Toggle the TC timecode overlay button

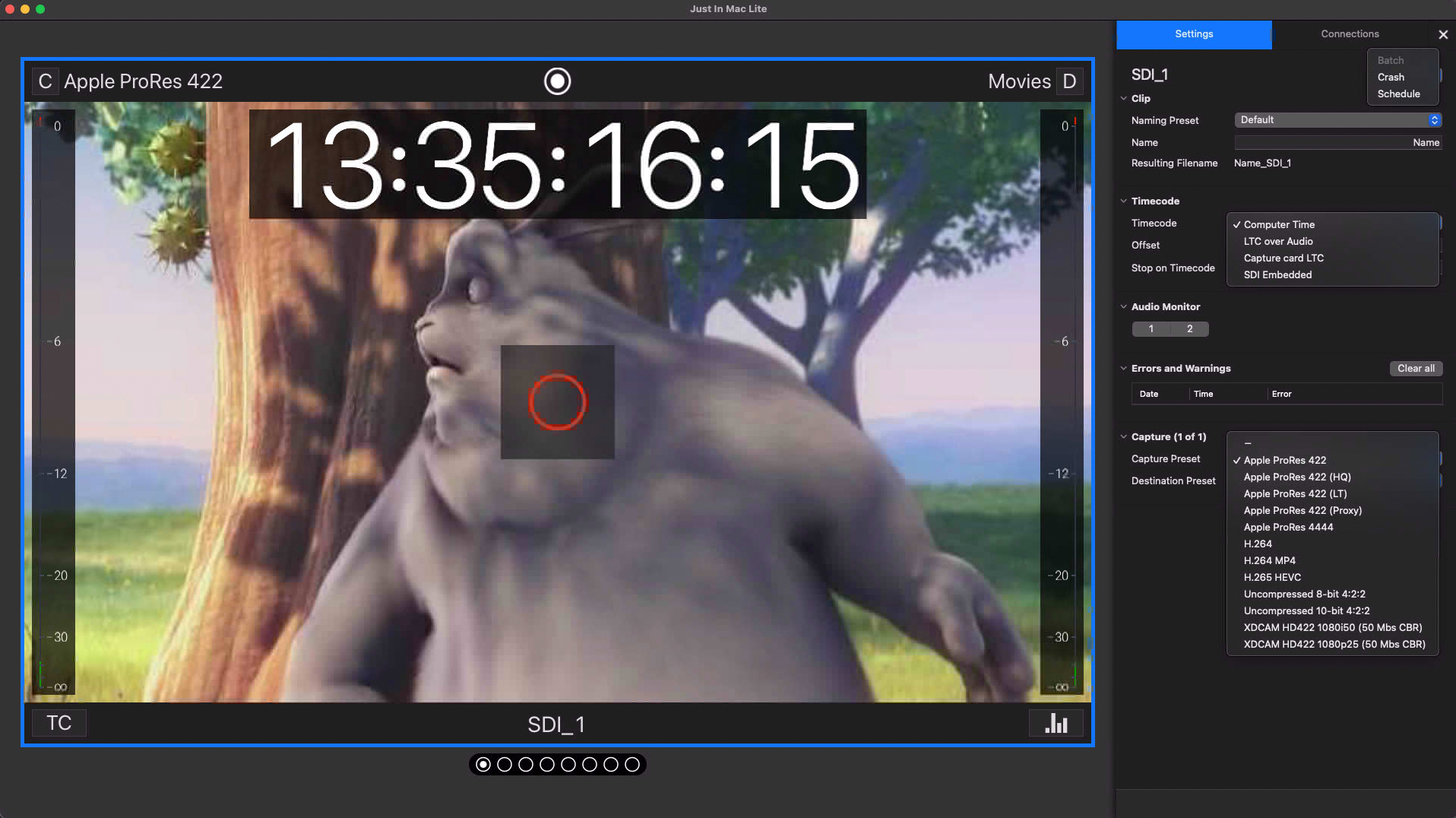tap(59, 723)
